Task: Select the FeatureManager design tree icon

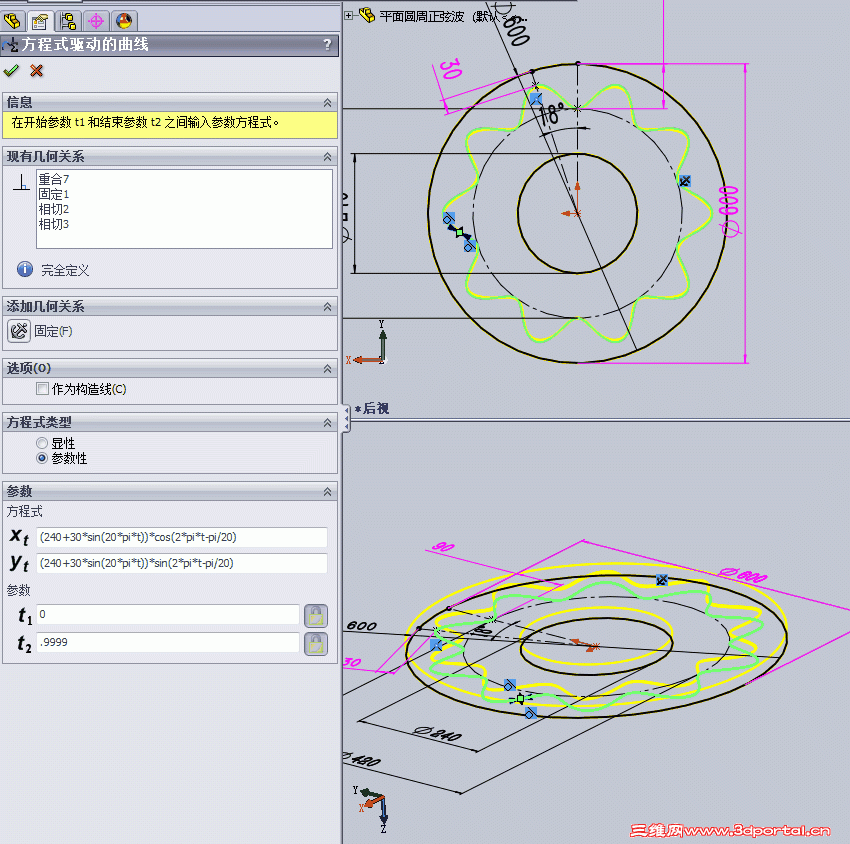Action: [x=12, y=20]
